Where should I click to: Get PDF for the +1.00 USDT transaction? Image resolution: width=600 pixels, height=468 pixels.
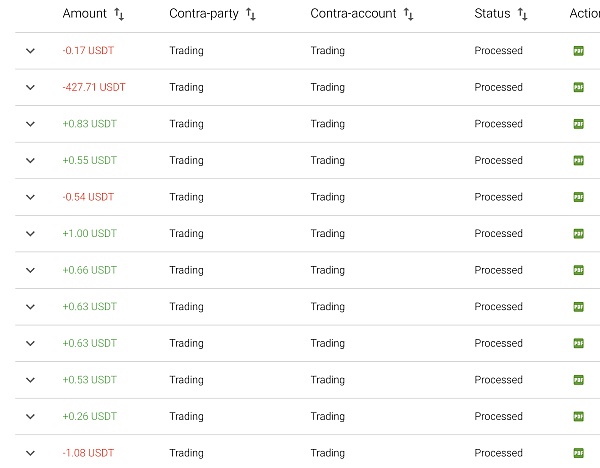tap(578, 233)
